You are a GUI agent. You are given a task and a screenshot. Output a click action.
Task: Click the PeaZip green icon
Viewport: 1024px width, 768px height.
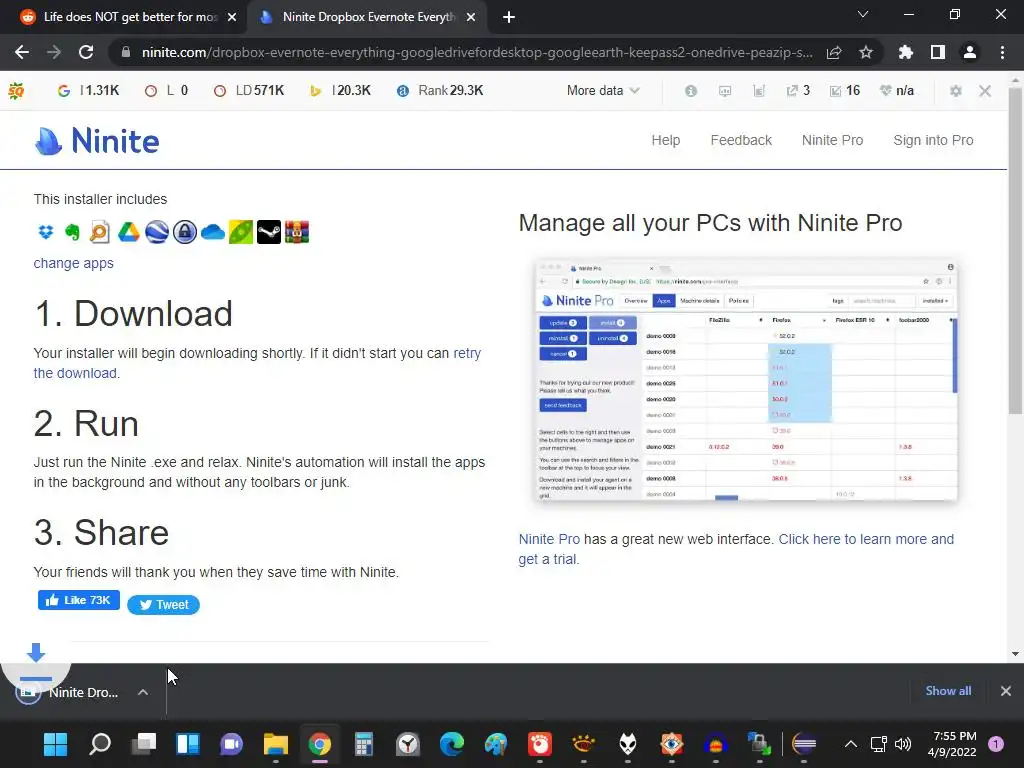click(x=241, y=232)
